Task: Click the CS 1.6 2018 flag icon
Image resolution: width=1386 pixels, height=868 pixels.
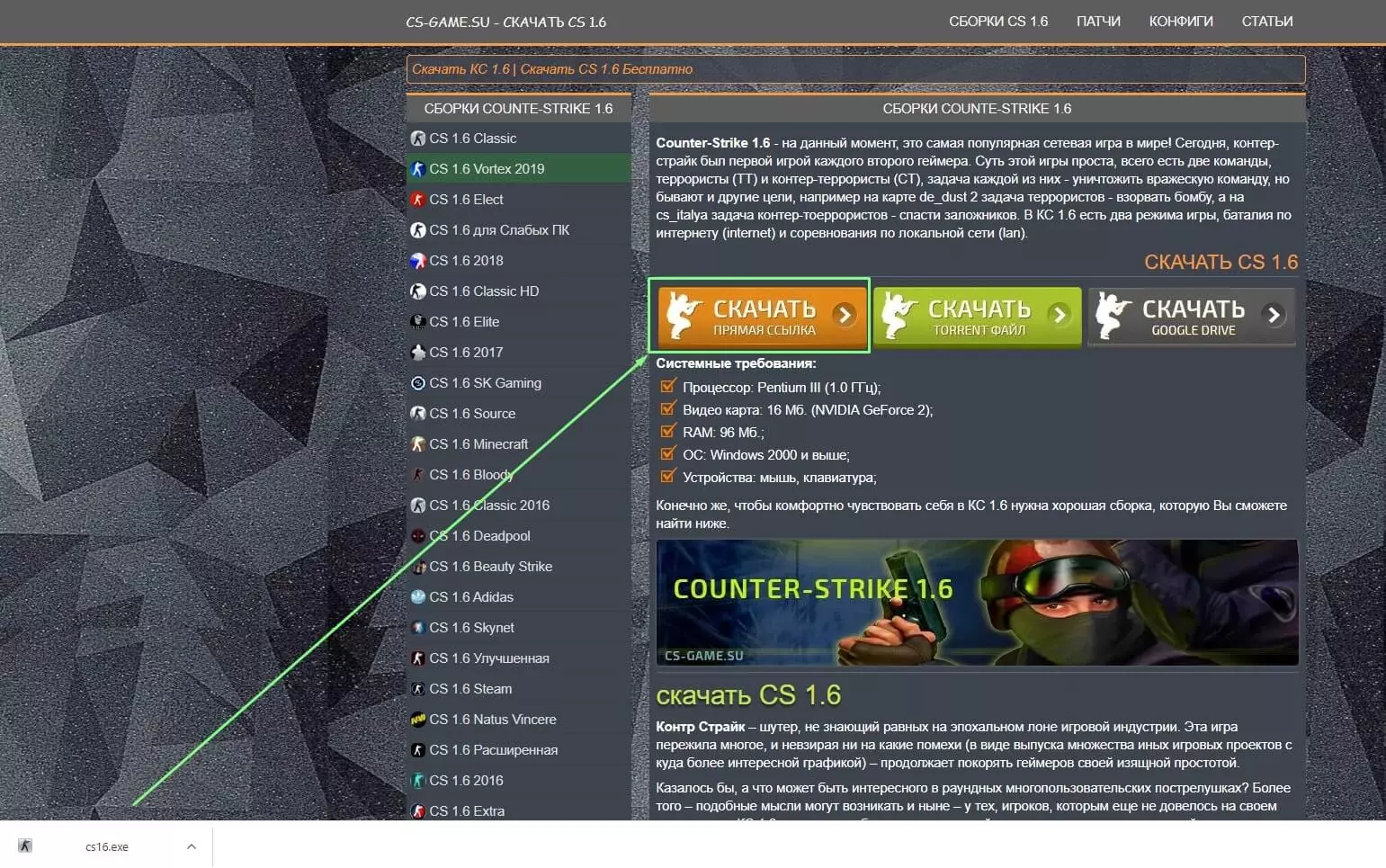Action: [x=417, y=261]
